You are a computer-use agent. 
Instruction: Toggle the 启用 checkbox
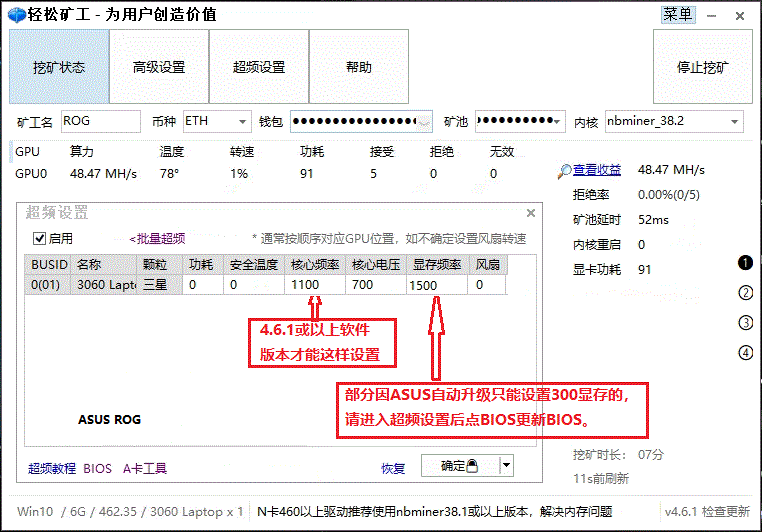[x=40, y=239]
